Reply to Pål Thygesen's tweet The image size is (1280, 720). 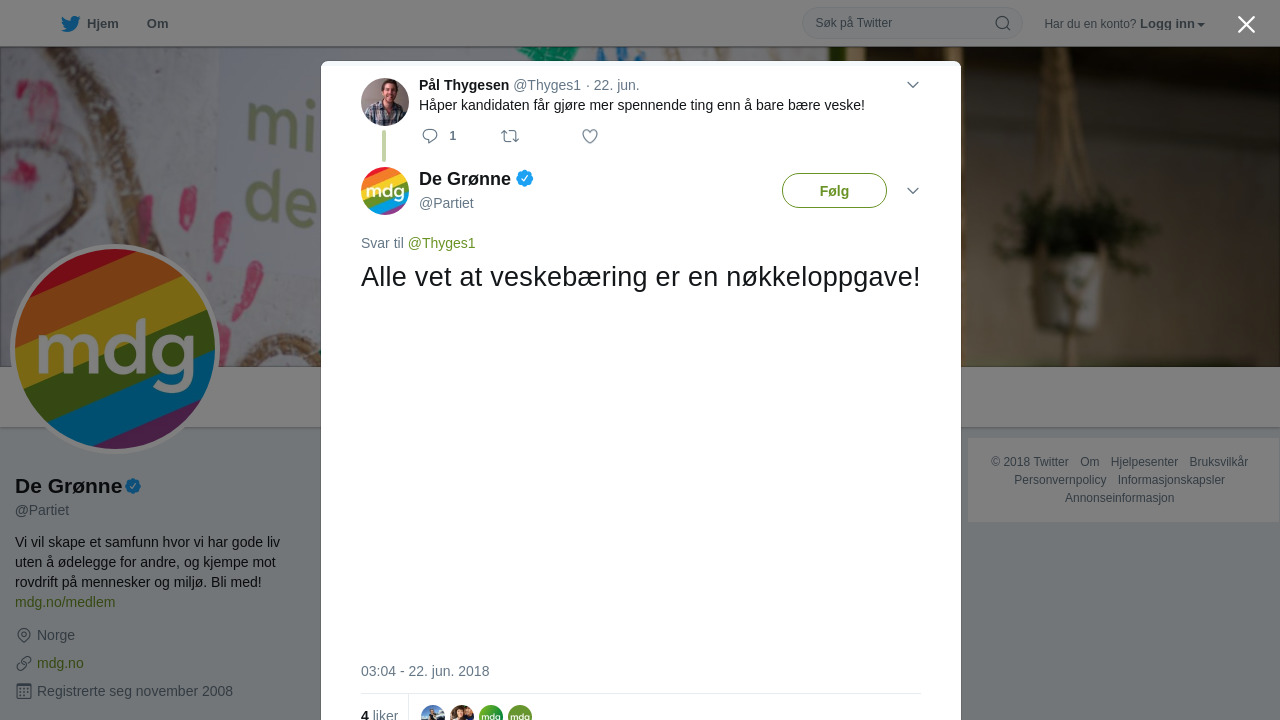pyautogui.click(x=430, y=136)
